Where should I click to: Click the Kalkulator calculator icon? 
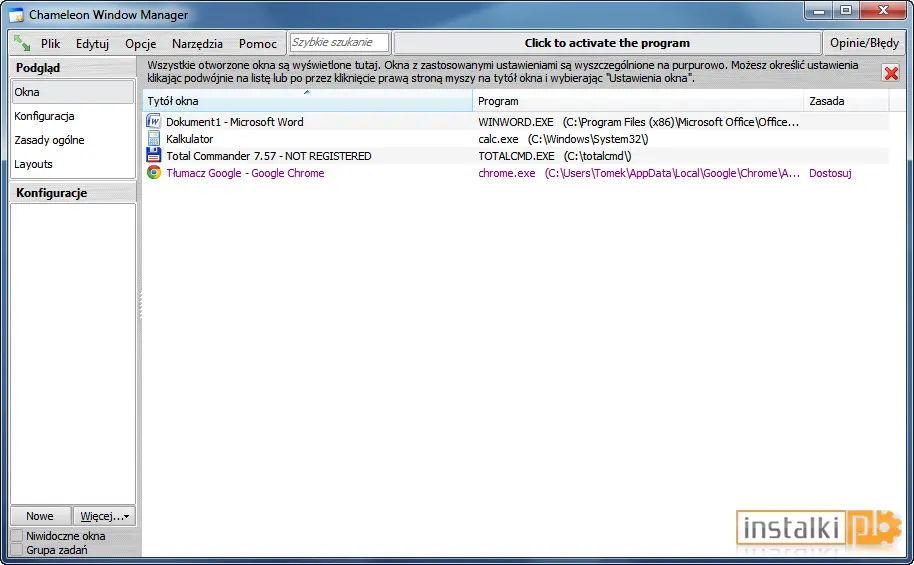[153, 139]
